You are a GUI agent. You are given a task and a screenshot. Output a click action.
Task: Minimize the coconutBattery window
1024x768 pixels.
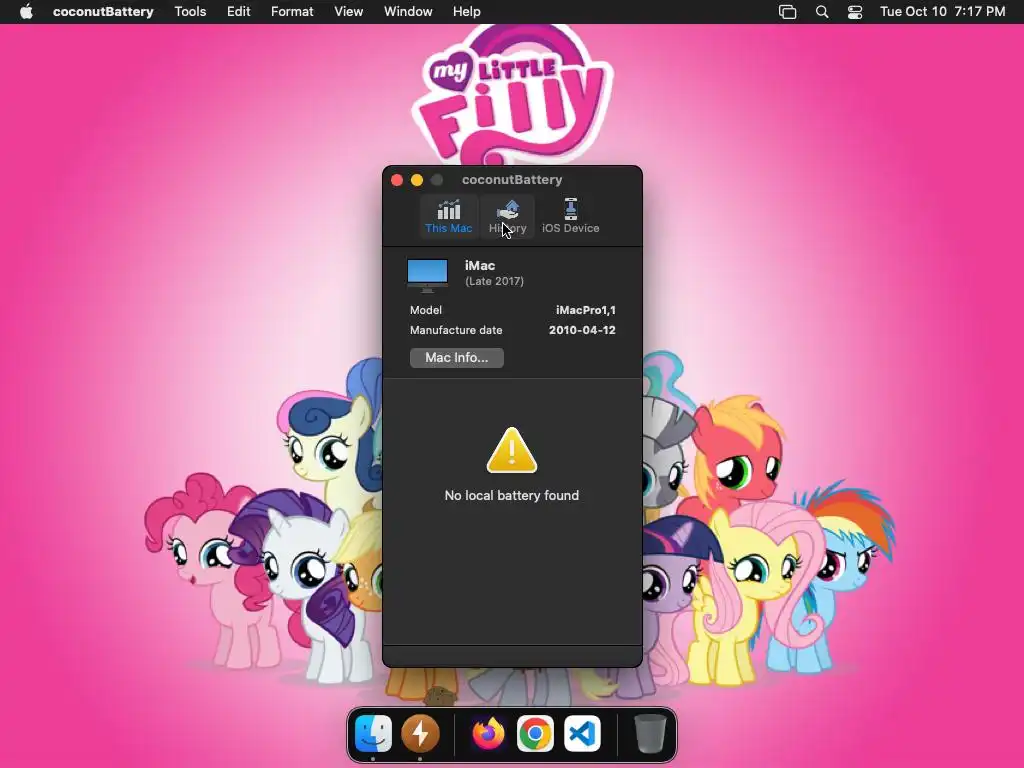pos(417,180)
